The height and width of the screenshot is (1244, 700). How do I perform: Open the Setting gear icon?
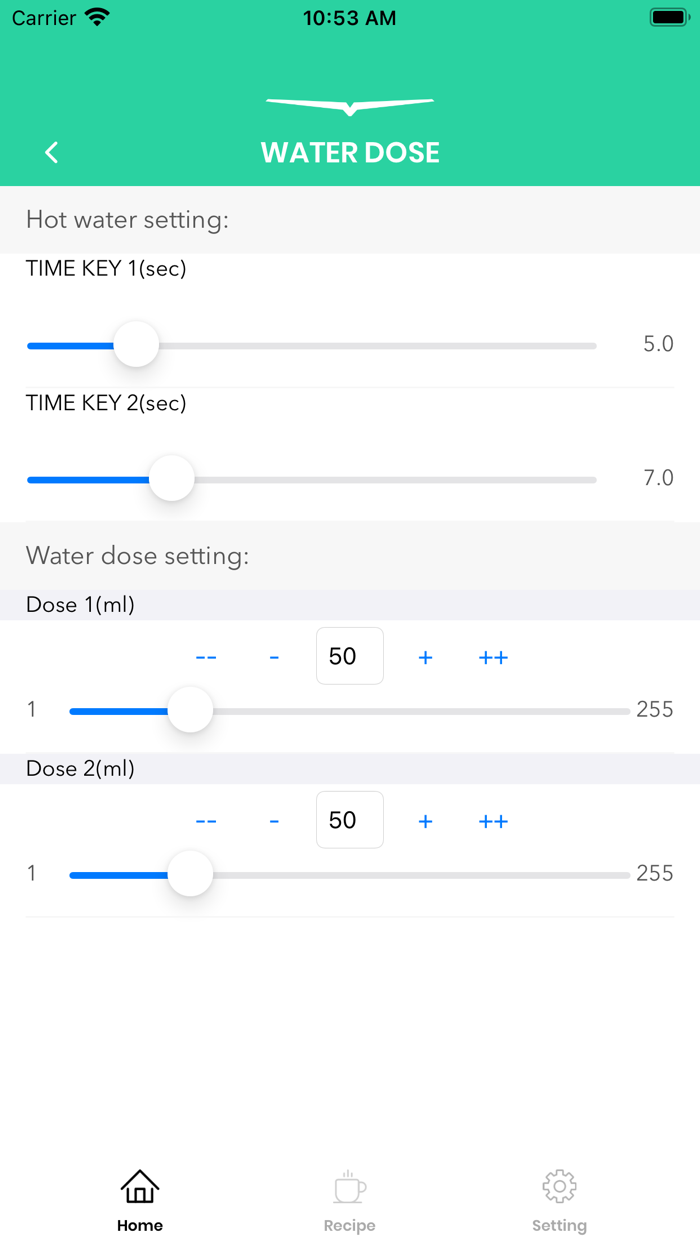559,1187
